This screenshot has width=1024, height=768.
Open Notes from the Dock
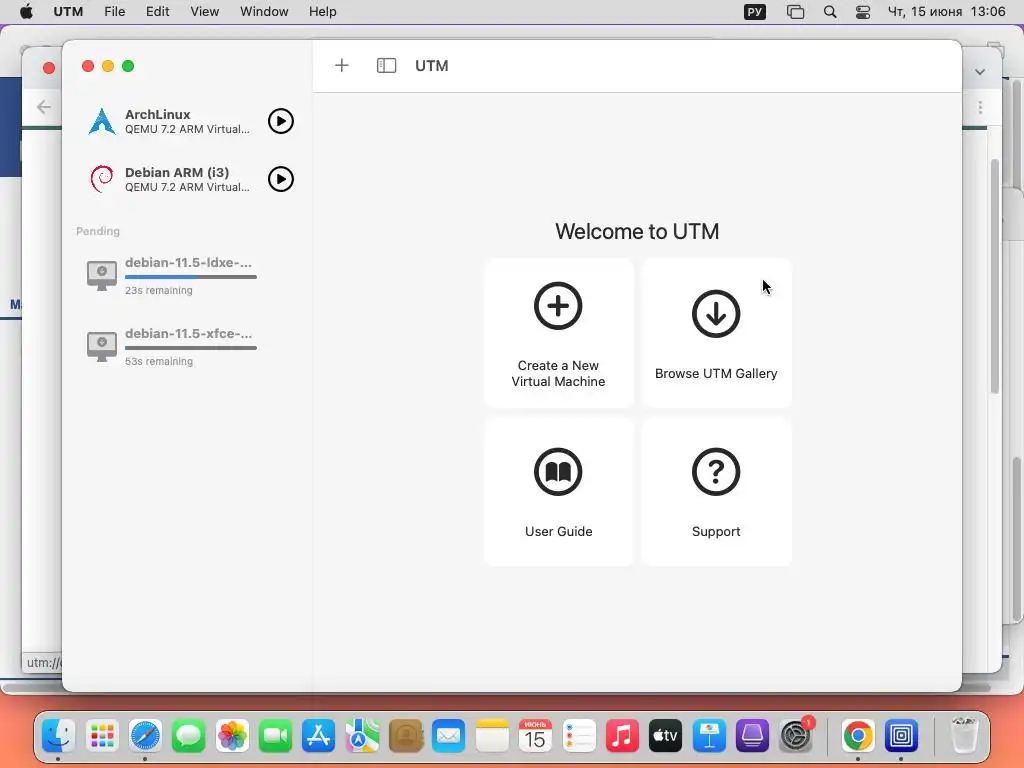pos(492,736)
